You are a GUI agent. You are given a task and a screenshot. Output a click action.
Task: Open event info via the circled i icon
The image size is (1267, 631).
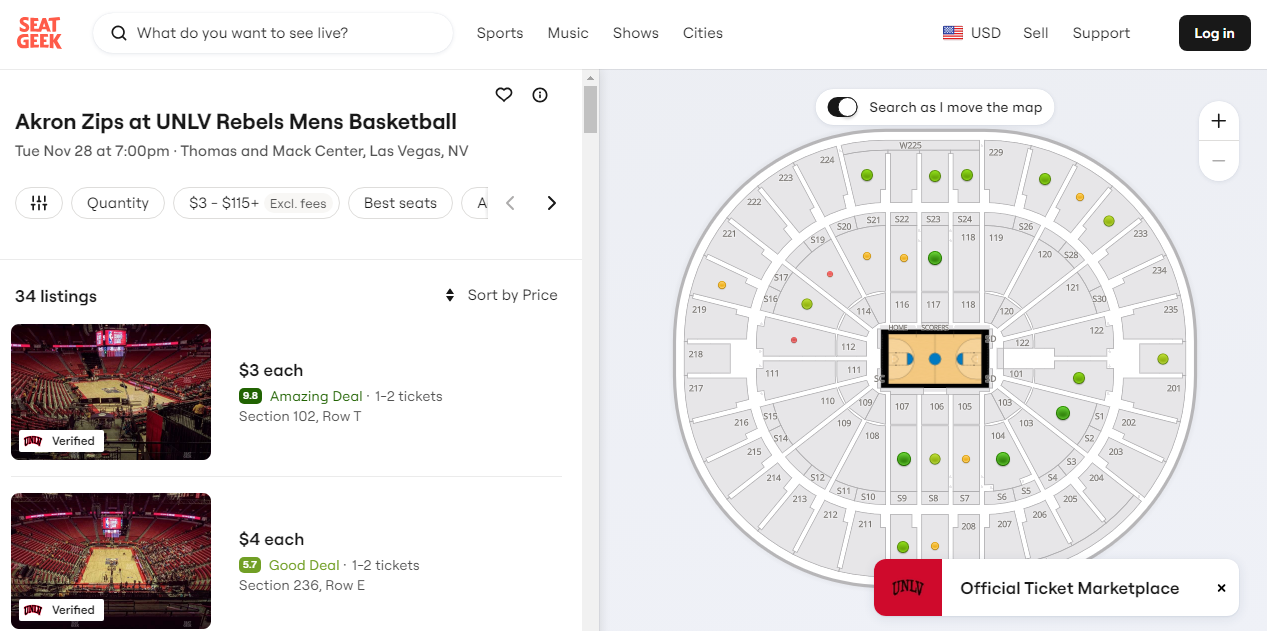tap(540, 95)
